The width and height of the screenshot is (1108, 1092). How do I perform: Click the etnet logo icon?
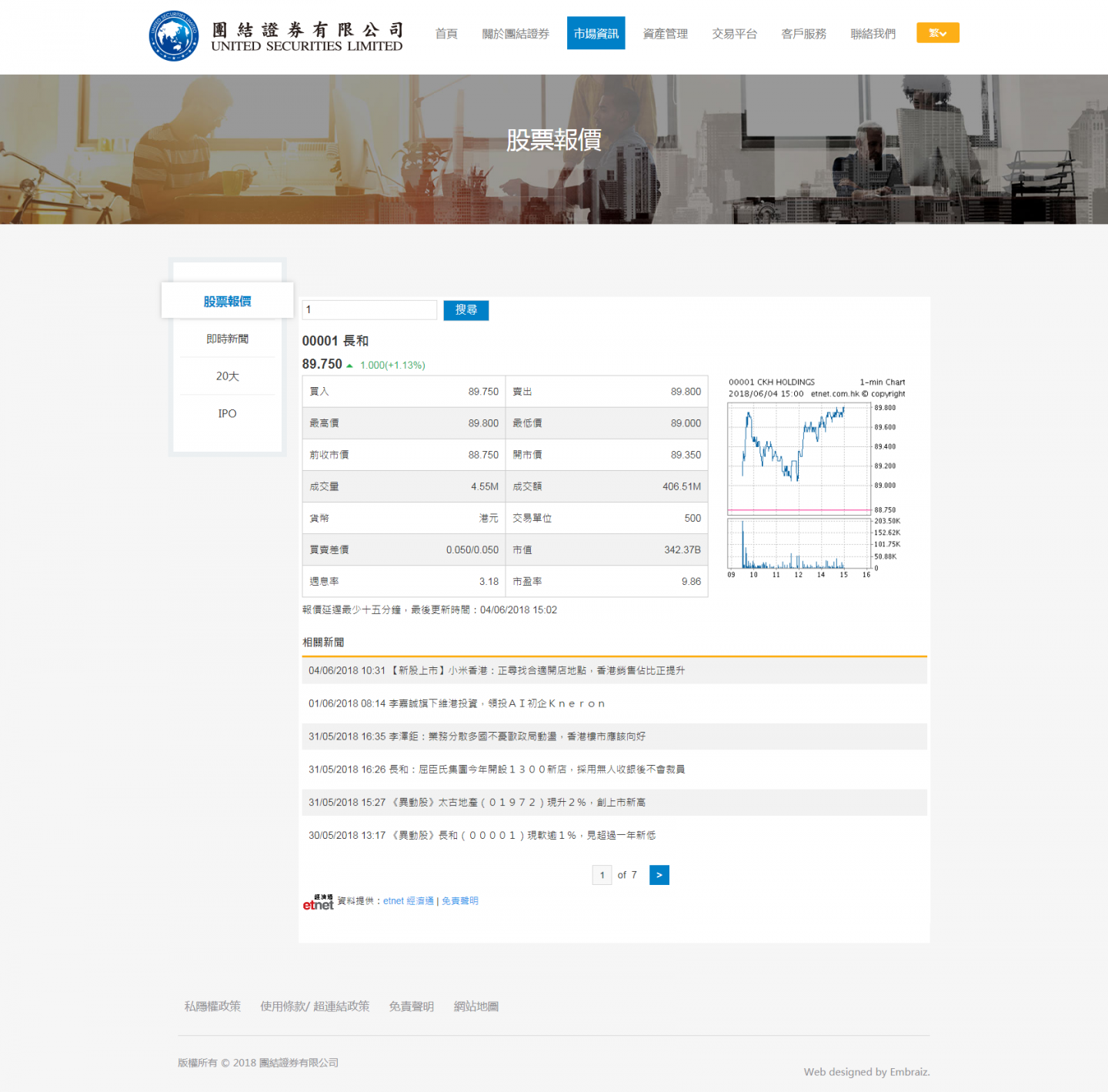[x=318, y=902]
